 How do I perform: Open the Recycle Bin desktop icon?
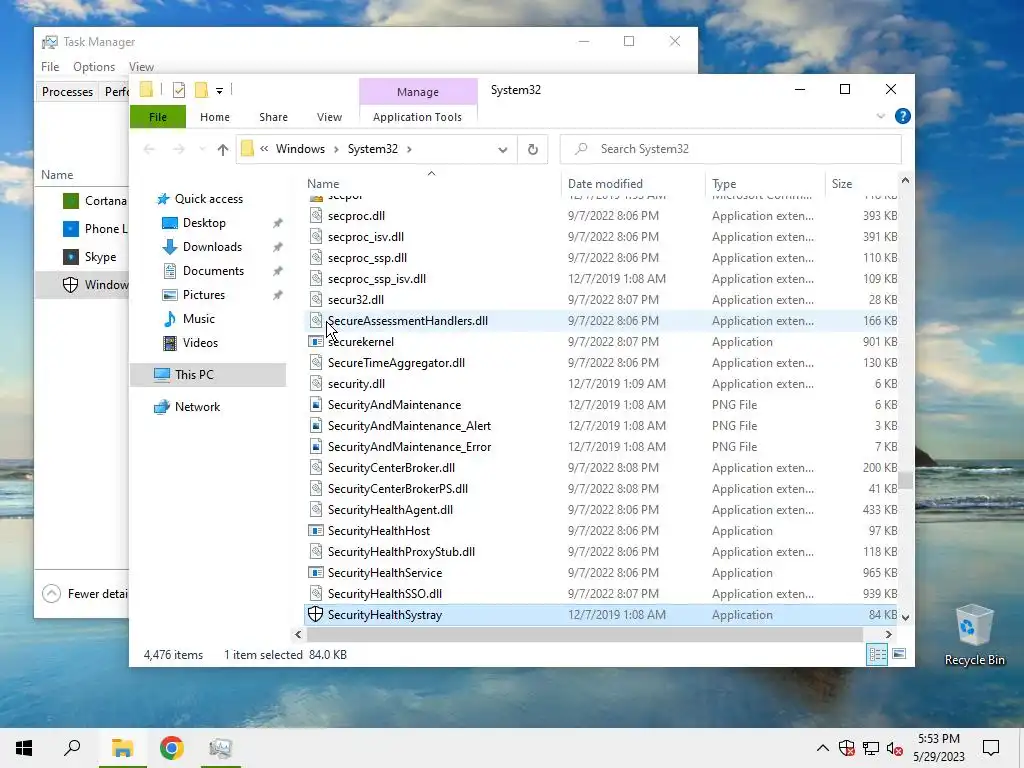click(x=974, y=635)
